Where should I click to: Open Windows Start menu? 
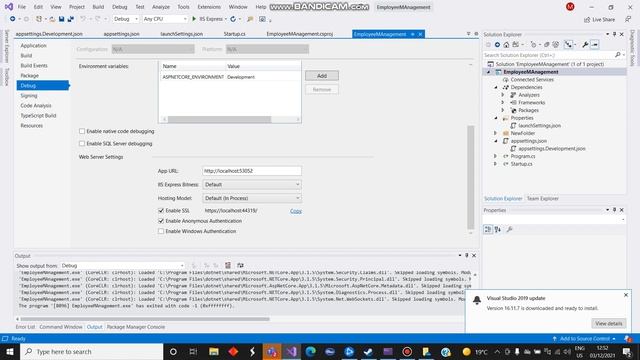point(10,351)
